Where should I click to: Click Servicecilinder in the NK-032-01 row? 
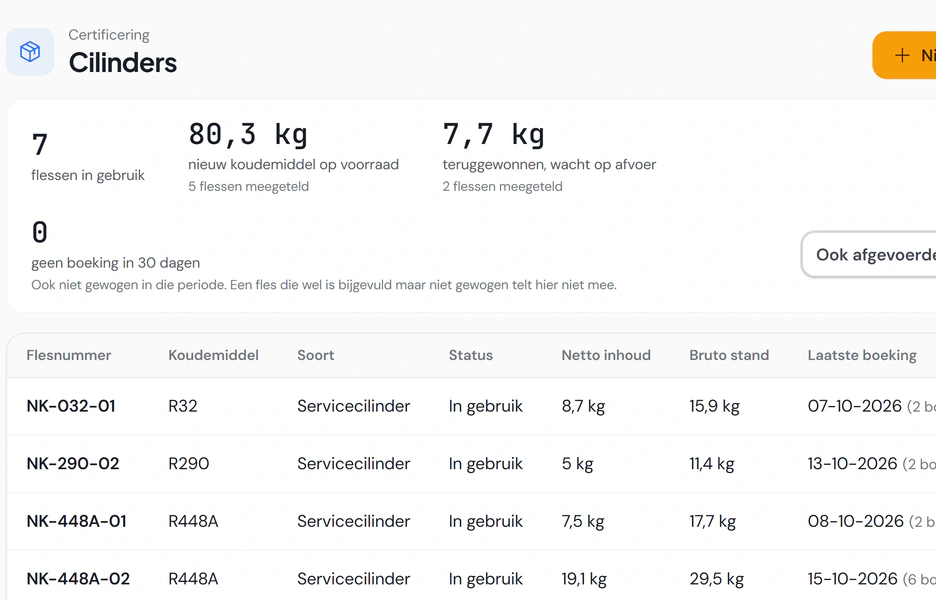coord(353,406)
